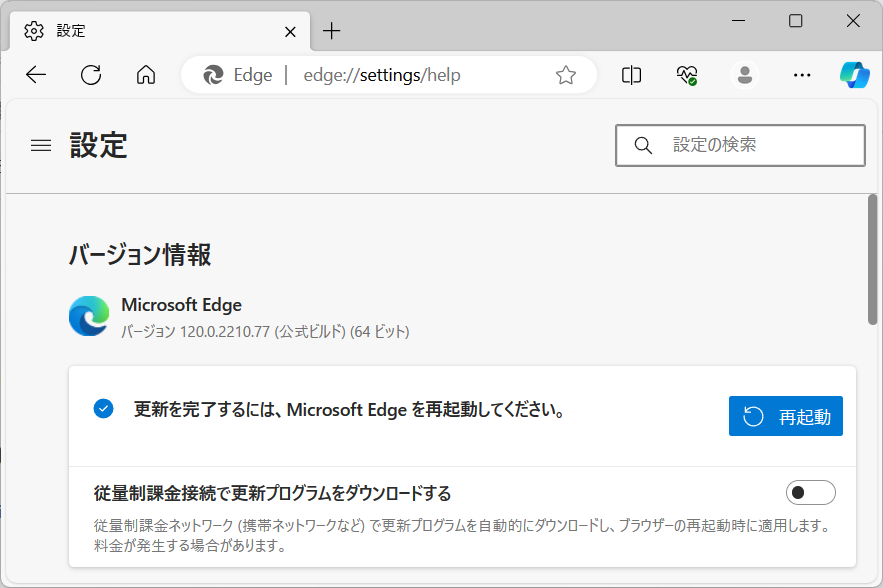
Task: Open the settings hamburger menu
Action: pos(40,145)
